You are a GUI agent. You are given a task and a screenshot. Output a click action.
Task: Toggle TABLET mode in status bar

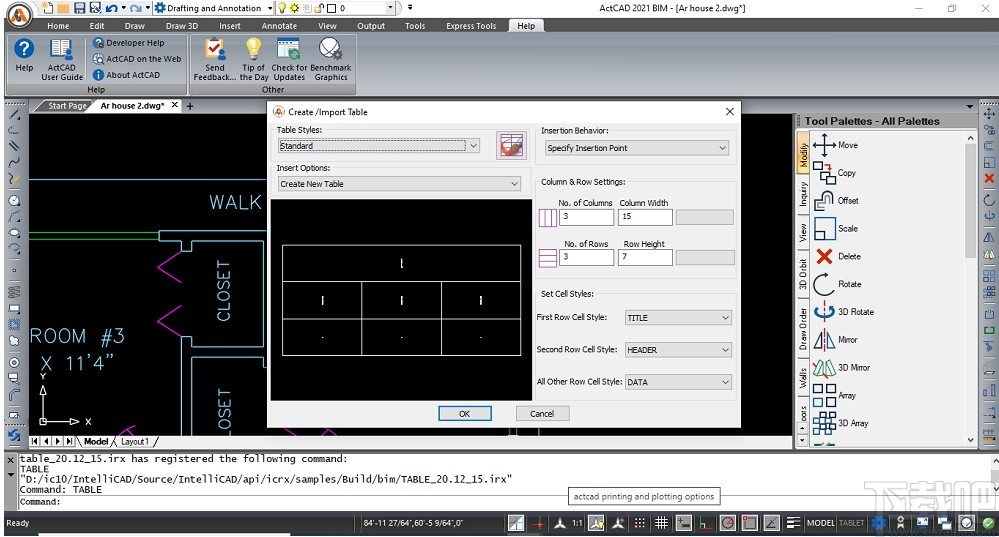click(x=852, y=523)
